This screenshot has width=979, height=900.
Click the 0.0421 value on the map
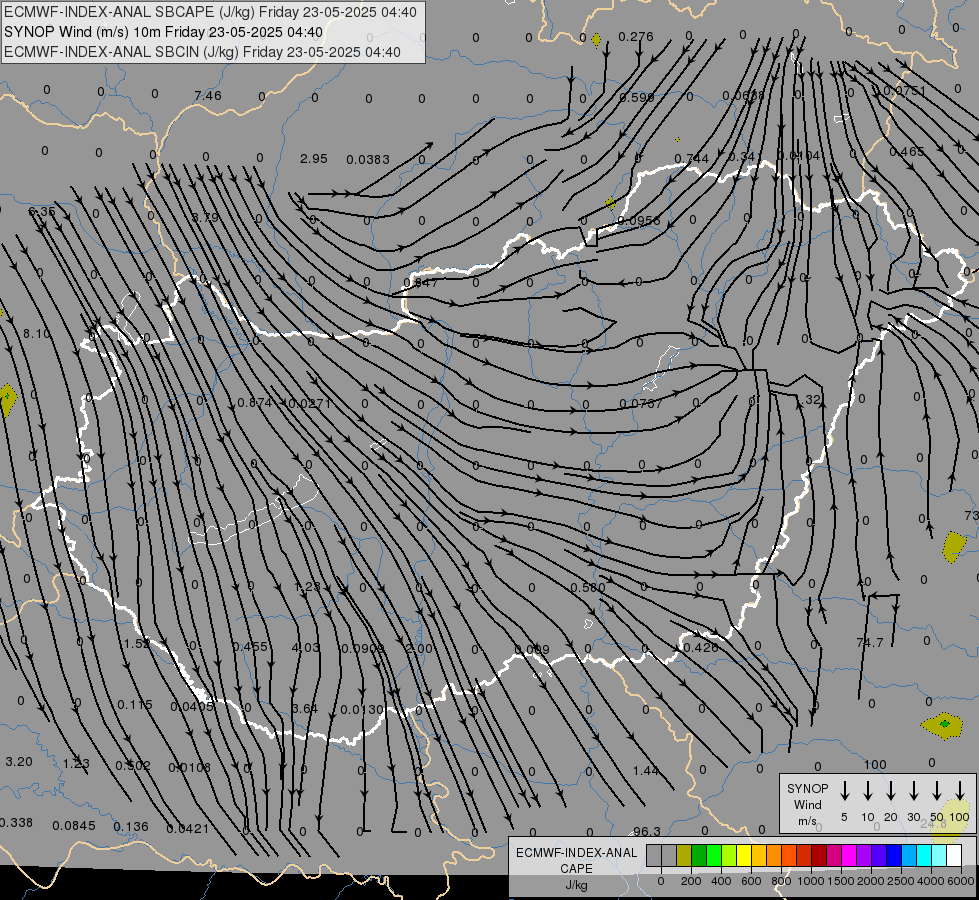[188, 829]
